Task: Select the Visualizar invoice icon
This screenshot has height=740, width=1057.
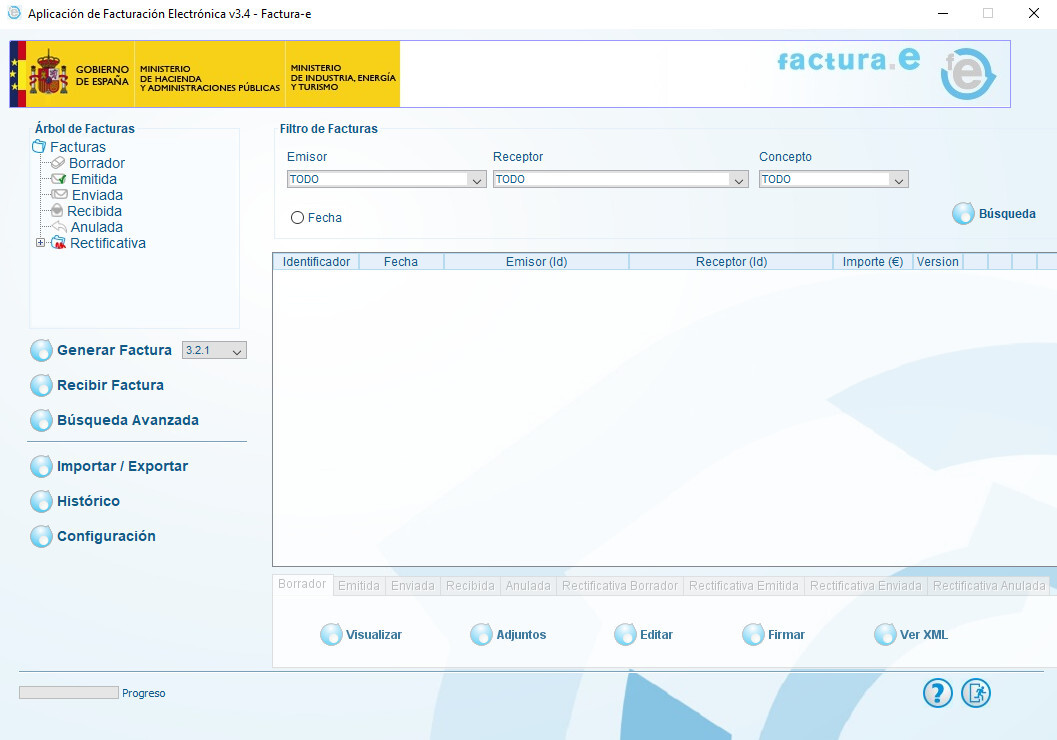Action: (x=331, y=634)
